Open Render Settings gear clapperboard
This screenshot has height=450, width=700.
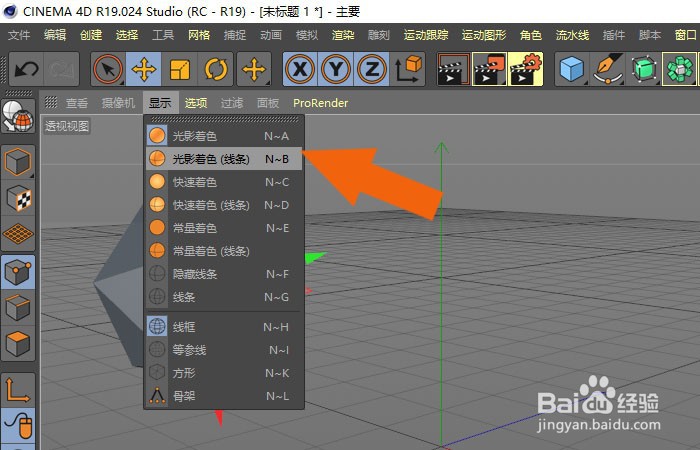tap(525, 69)
